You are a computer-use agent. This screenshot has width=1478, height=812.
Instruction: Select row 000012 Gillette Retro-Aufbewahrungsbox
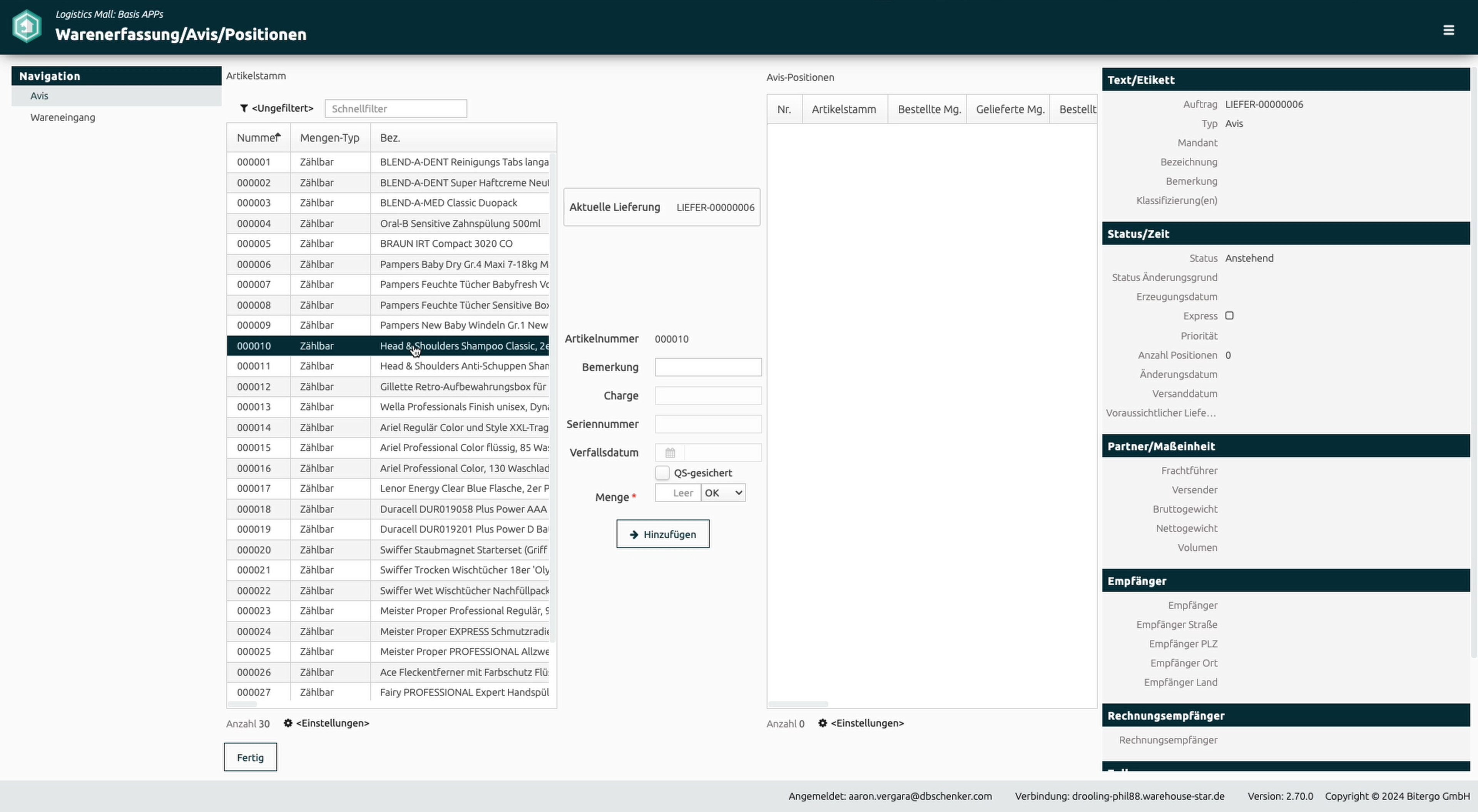coord(388,386)
